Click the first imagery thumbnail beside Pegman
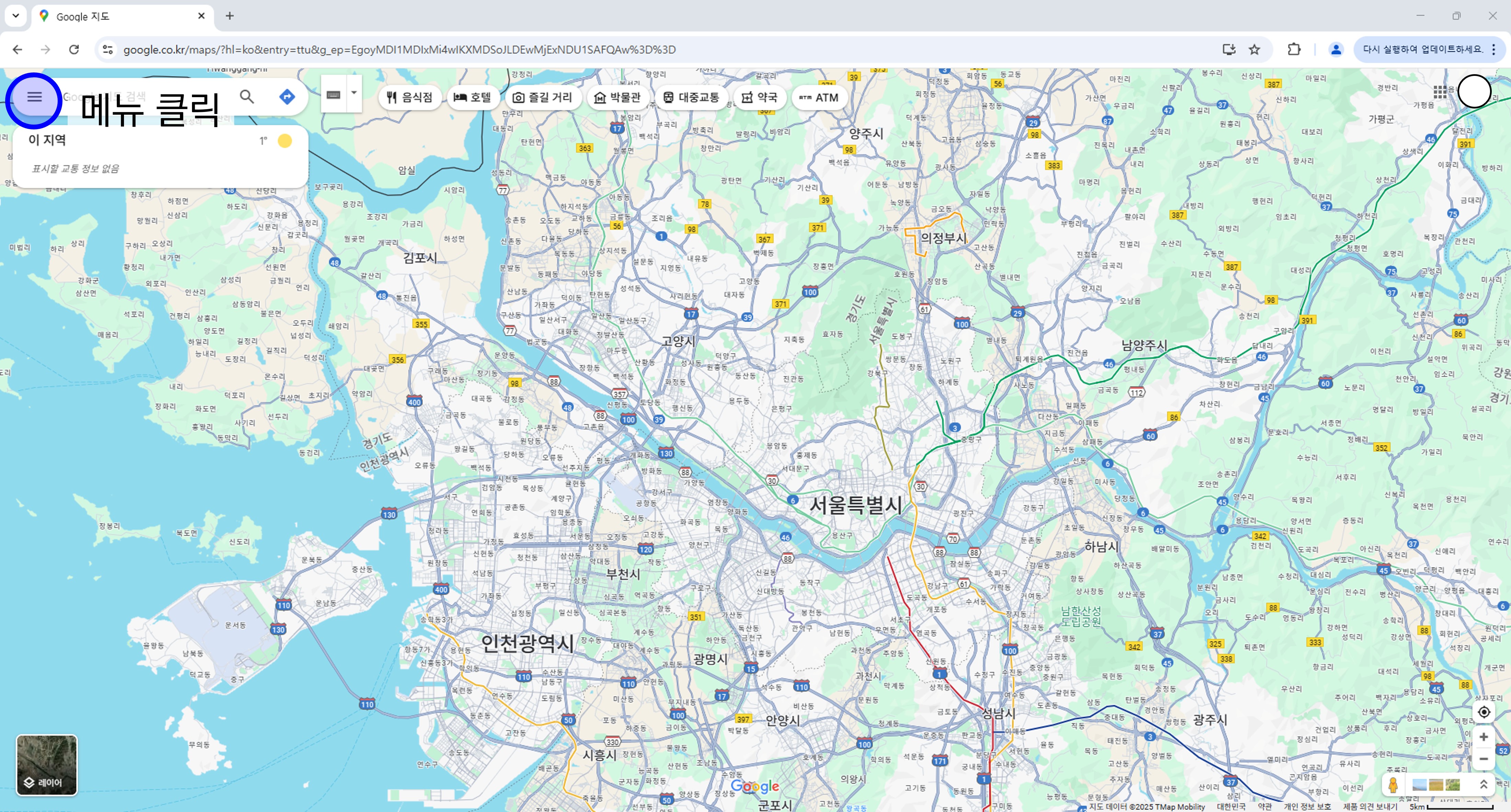This screenshot has width=1511, height=812. (1419, 785)
